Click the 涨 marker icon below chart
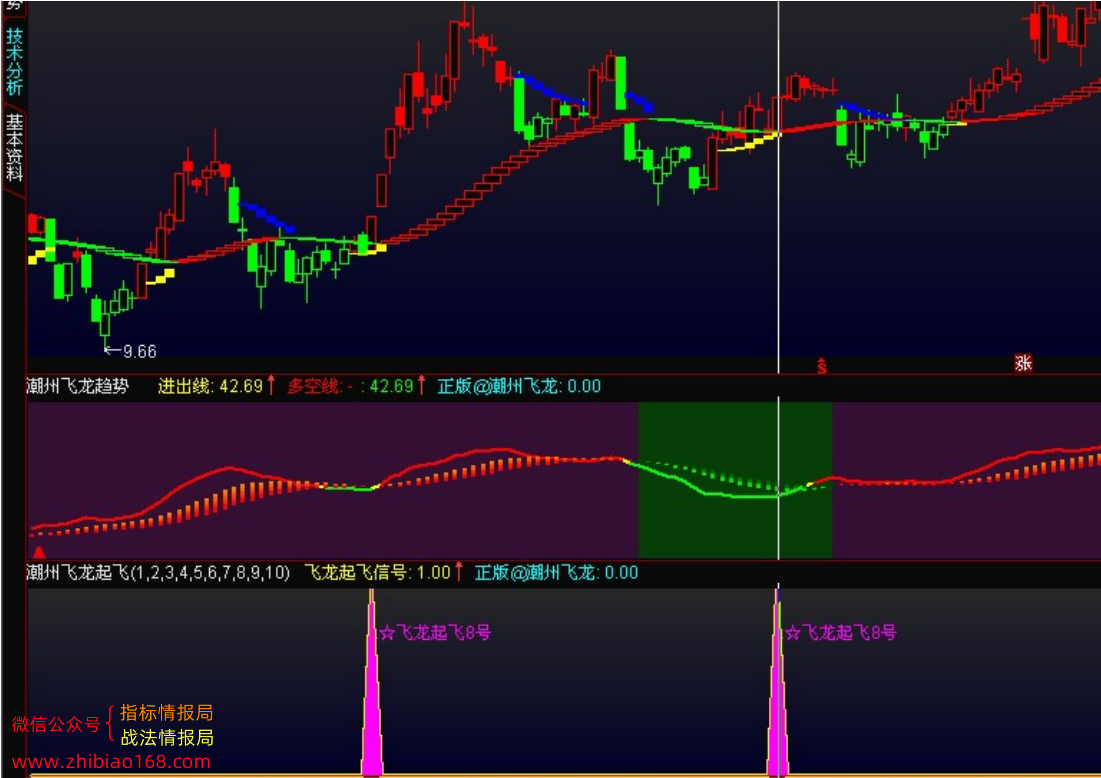Viewport: 1101px width, 778px height. tap(1023, 363)
